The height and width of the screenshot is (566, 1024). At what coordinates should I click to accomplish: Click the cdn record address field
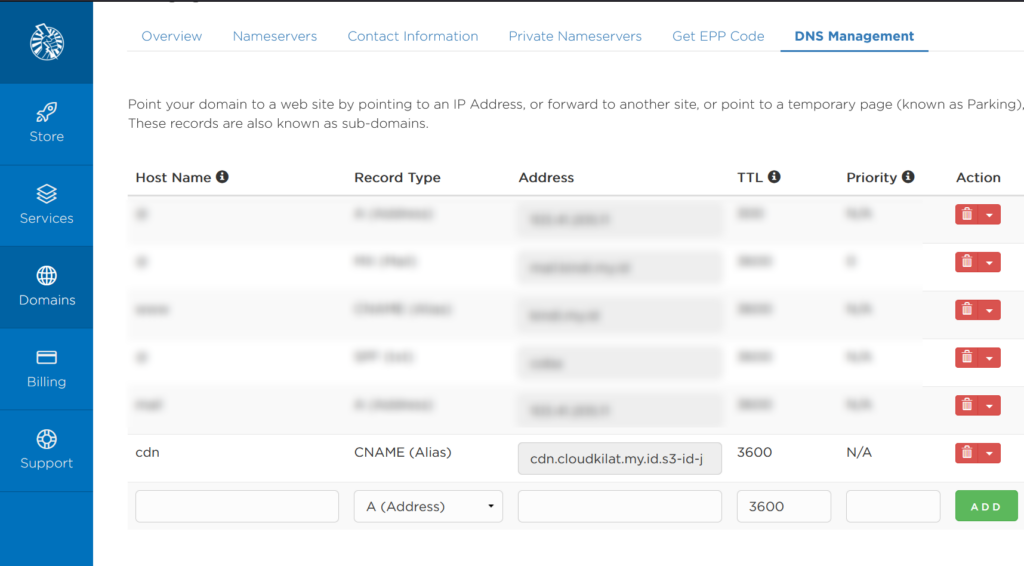[619, 459]
